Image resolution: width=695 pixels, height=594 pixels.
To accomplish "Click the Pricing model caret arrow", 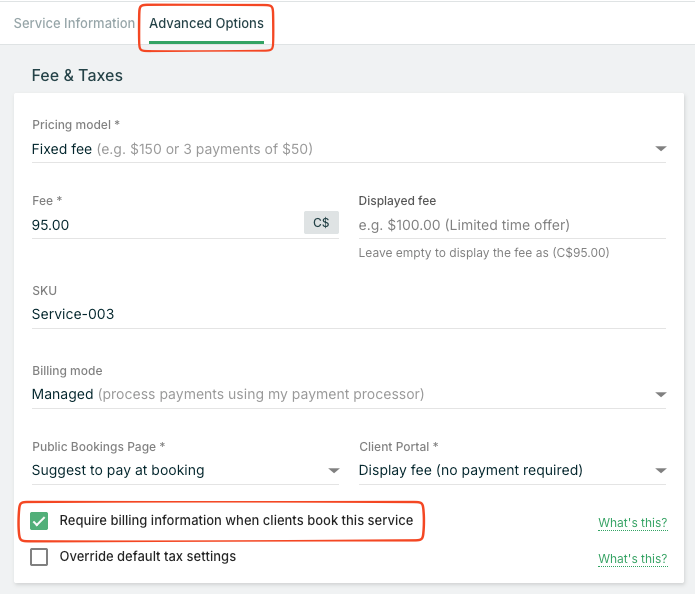I will 660,150.
